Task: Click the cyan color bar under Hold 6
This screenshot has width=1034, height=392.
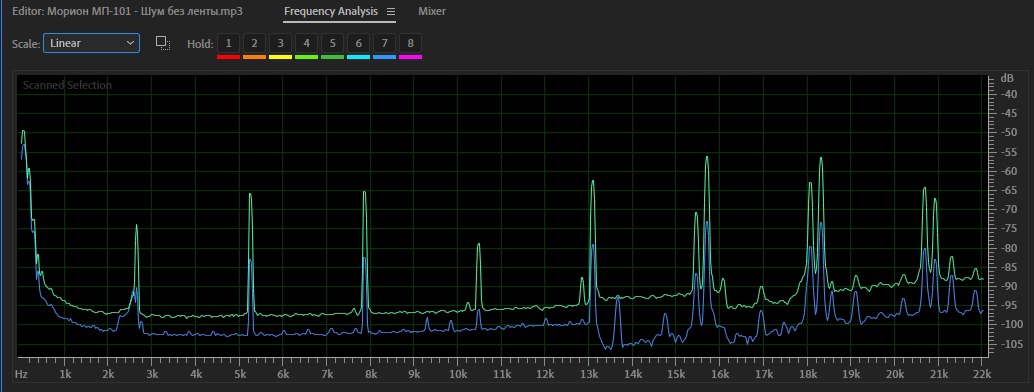Action: 358,57
